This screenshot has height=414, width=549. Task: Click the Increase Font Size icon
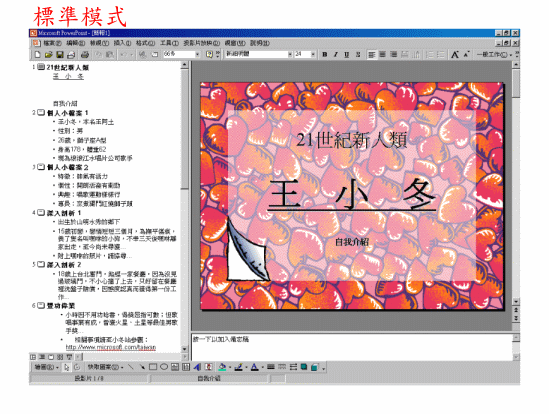pos(454,55)
